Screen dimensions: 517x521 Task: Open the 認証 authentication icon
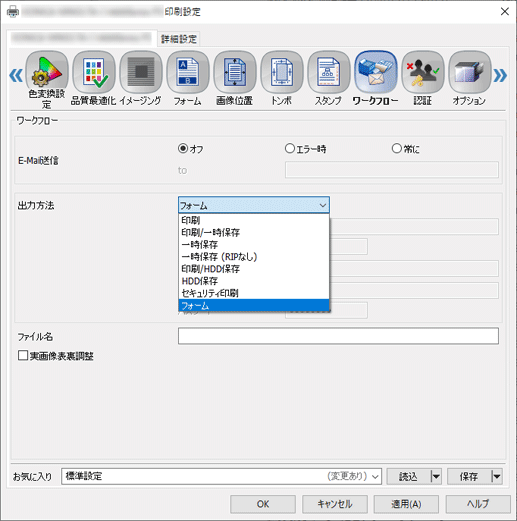pos(423,72)
